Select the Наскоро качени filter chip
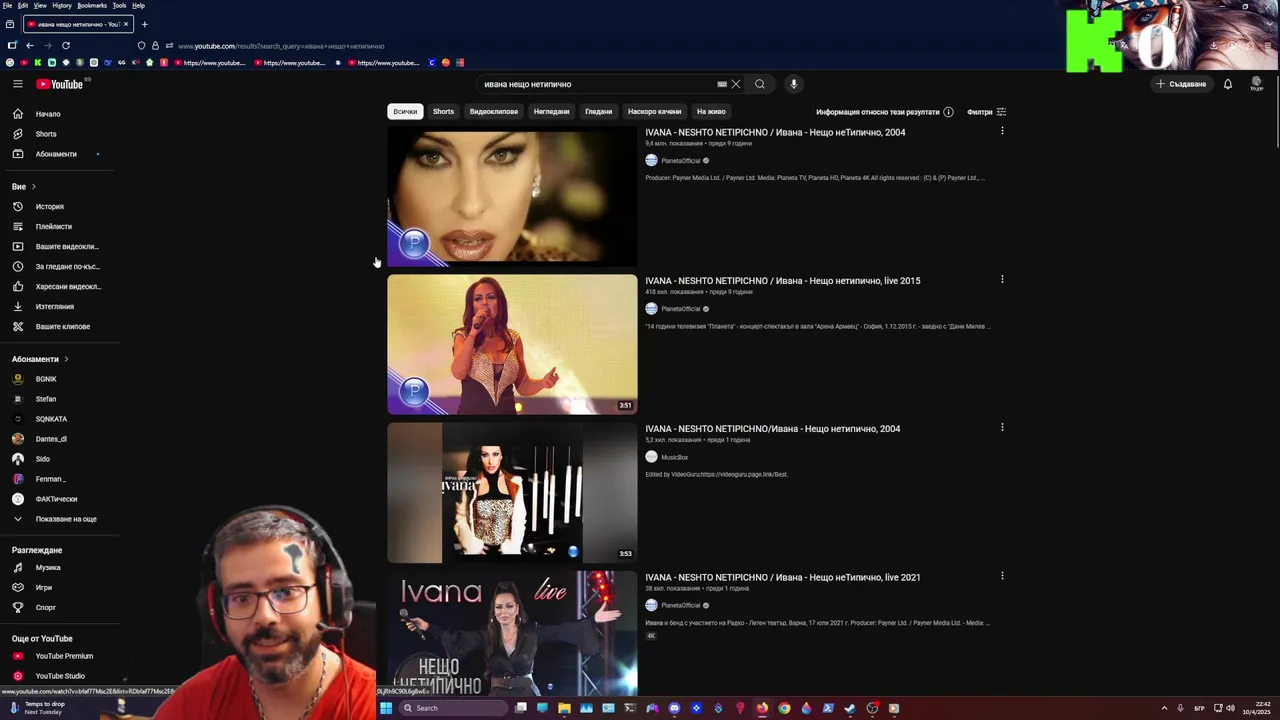 pyautogui.click(x=654, y=112)
